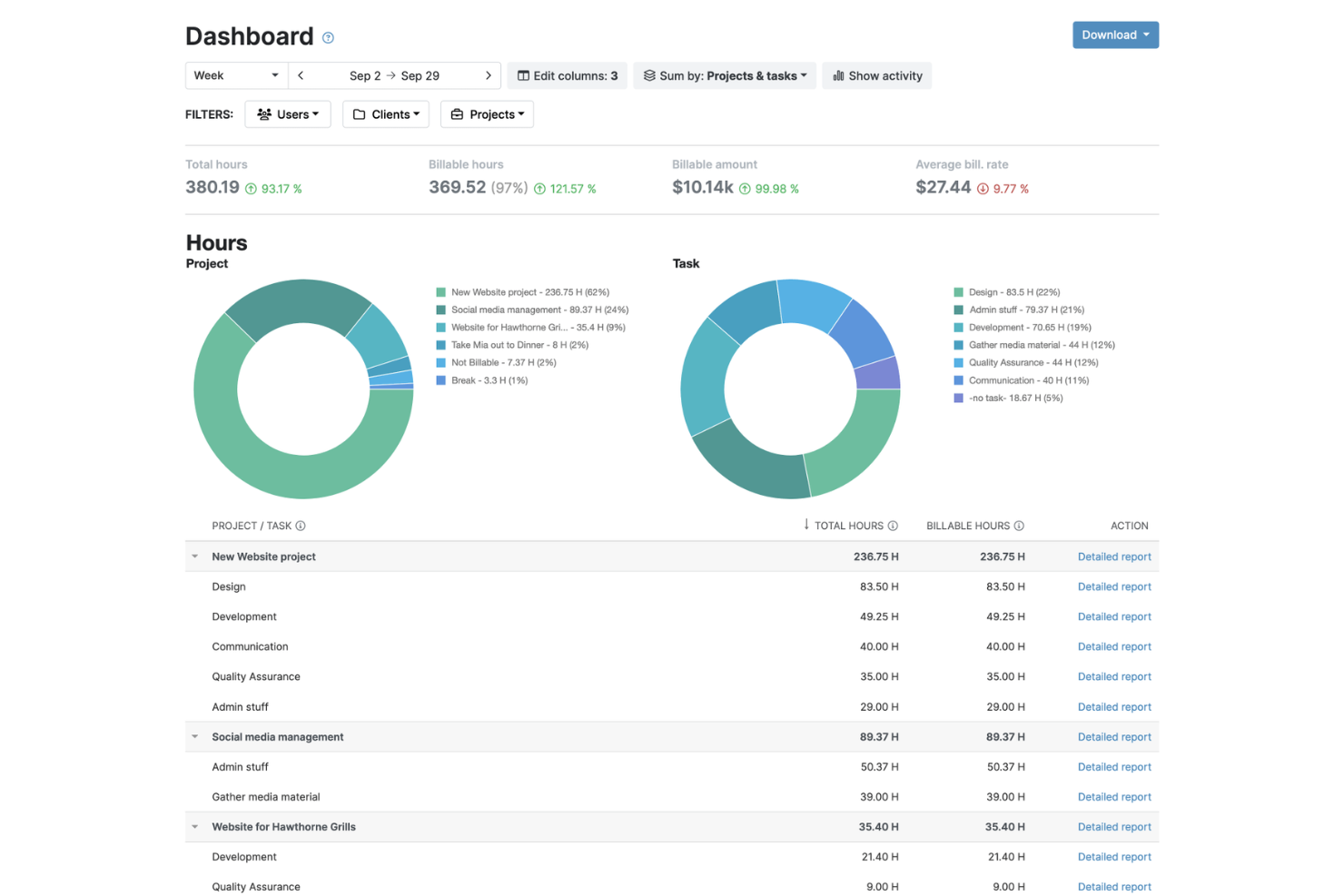1344x896 pixels.
Task: Click the Design legend color swatch
Action: (958, 292)
